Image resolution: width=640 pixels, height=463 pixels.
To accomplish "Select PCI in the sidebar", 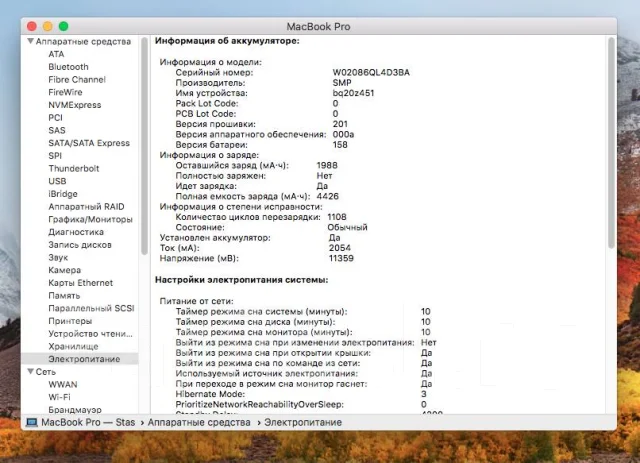I will pos(56,118).
